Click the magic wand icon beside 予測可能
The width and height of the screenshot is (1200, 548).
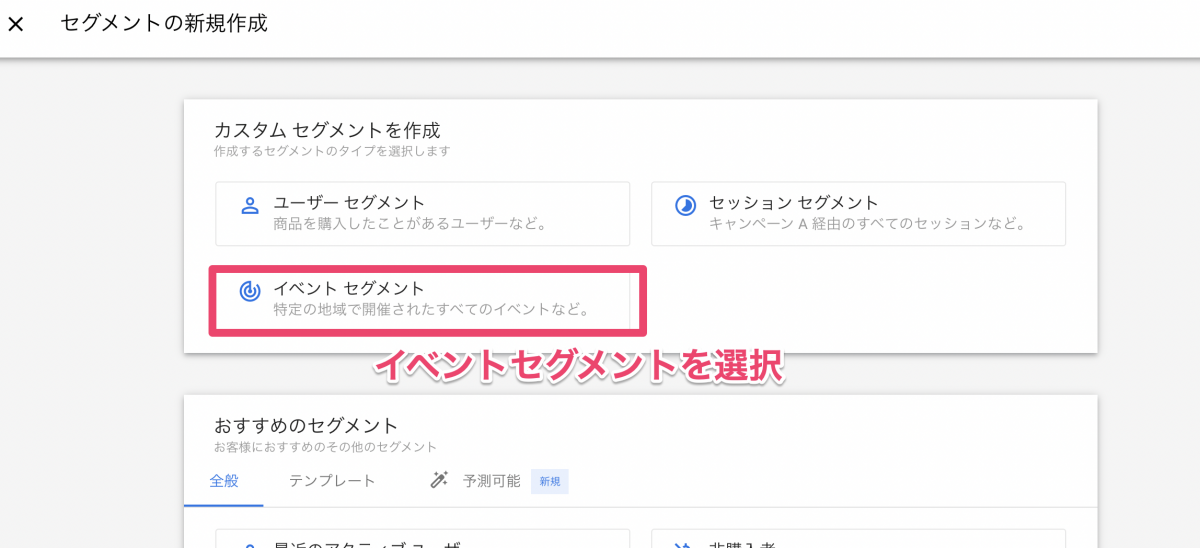tap(439, 481)
